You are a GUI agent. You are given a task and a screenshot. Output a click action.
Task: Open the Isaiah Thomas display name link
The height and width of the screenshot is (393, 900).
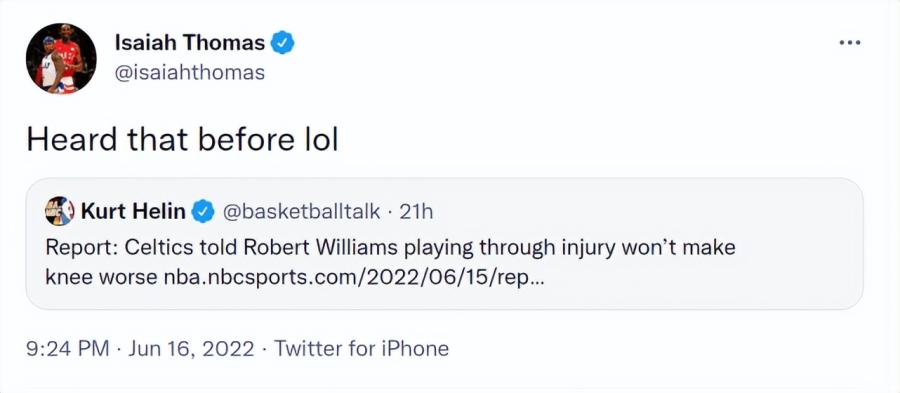(190, 42)
